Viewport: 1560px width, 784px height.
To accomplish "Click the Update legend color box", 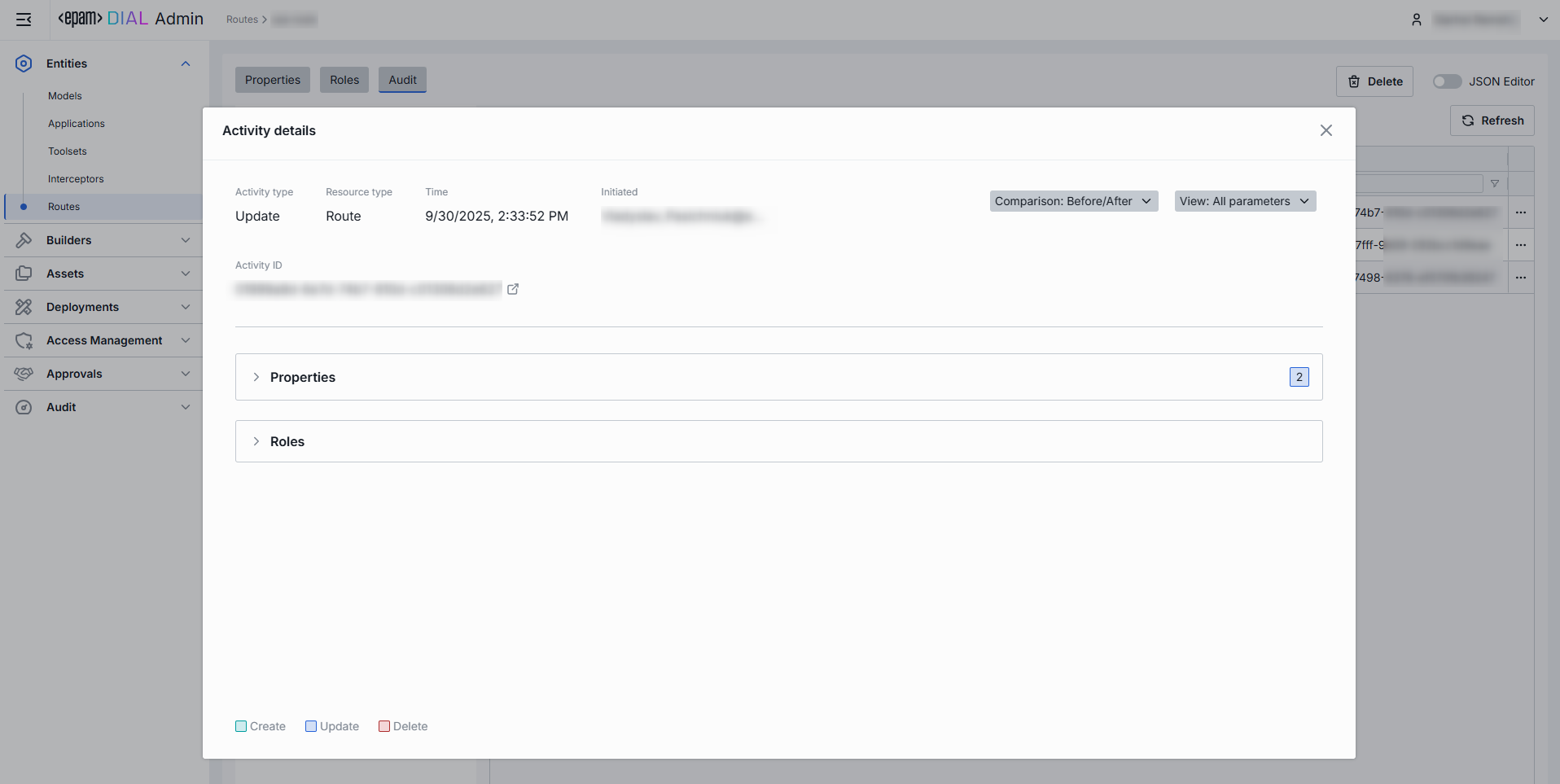I will click(311, 726).
